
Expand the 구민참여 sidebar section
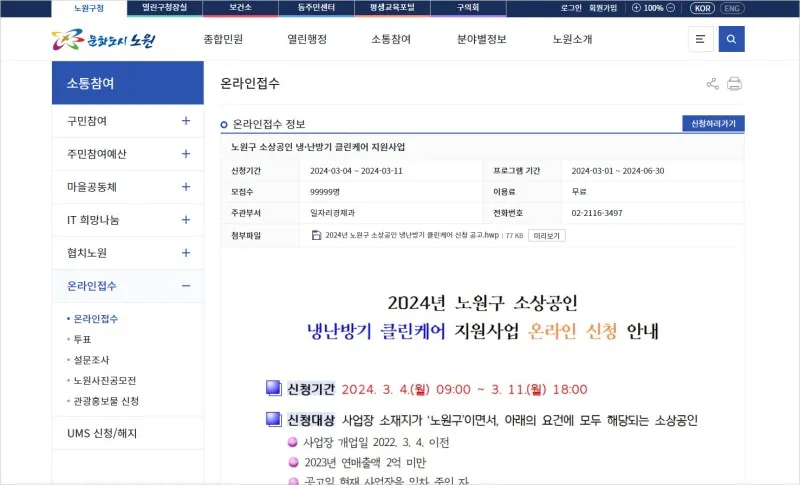pos(186,121)
